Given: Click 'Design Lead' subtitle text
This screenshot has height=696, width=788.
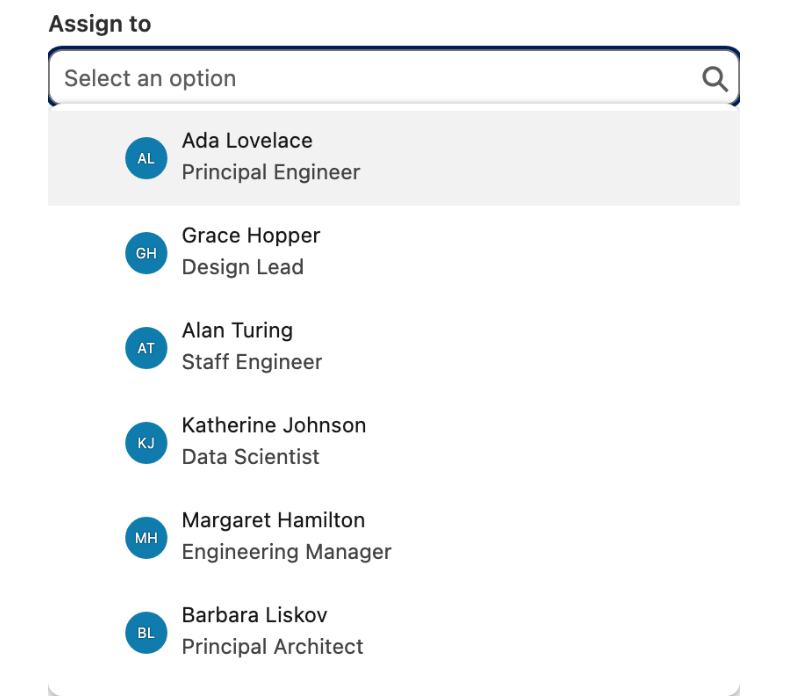Looking at the screenshot, I should tap(243, 267).
